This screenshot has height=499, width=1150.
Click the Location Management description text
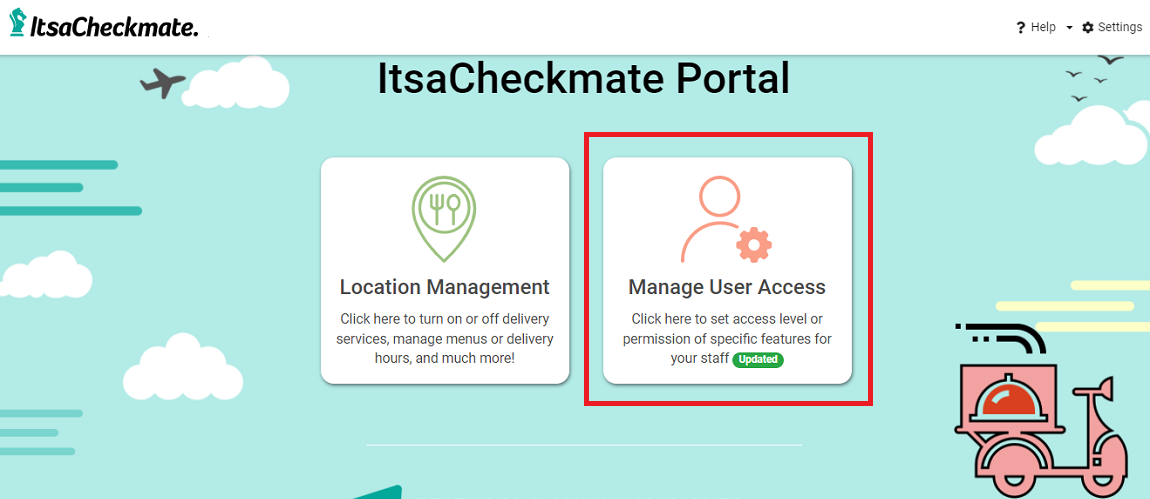click(444, 338)
